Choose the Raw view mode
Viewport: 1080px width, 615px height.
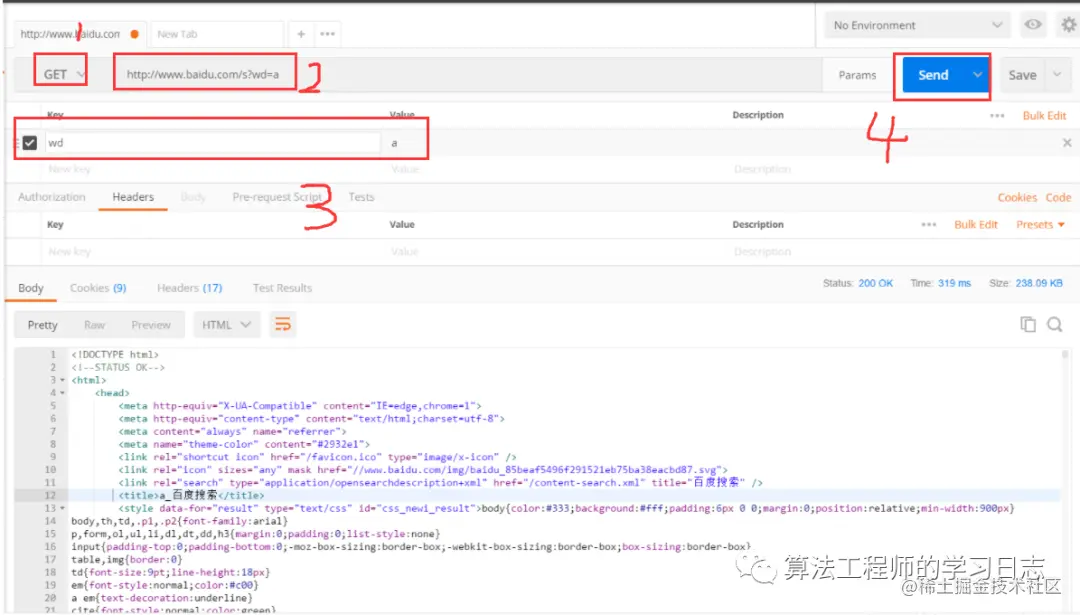(x=94, y=325)
